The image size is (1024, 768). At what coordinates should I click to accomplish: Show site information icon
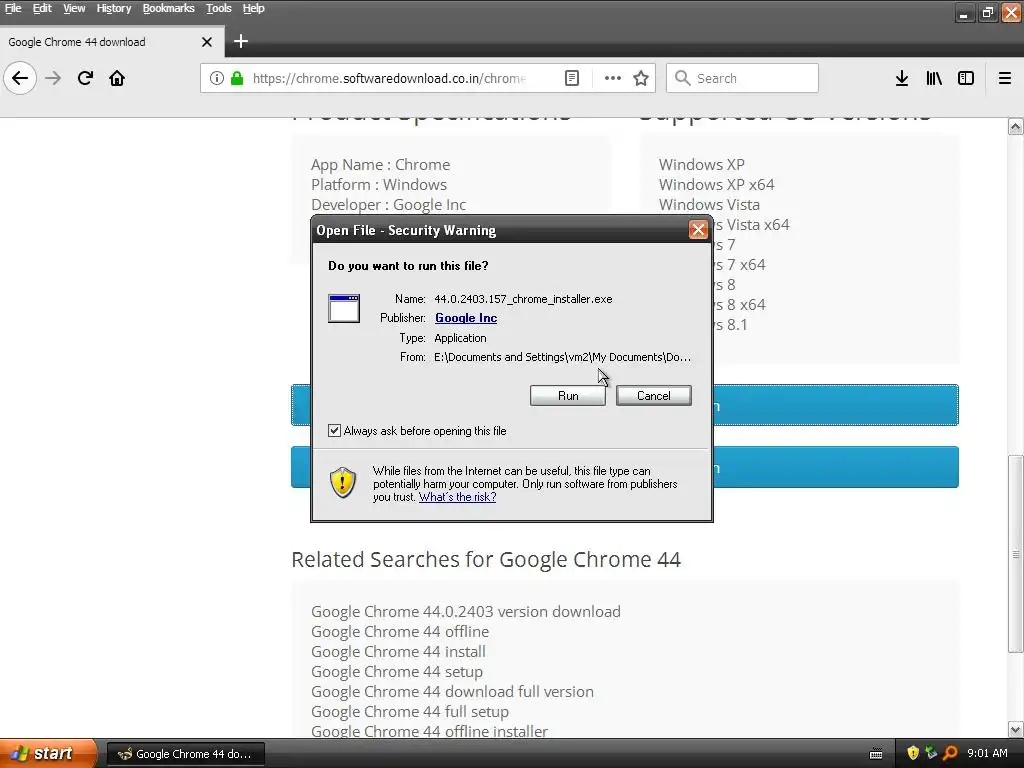pyautogui.click(x=217, y=78)
